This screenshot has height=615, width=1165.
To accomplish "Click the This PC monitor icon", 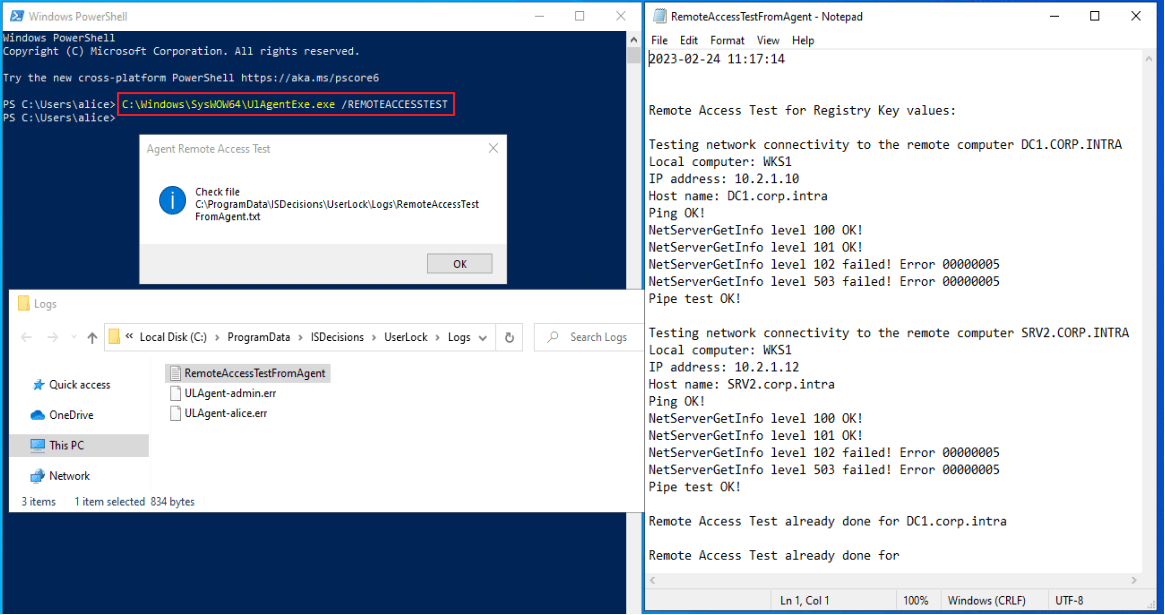I will [x=37, y=446].
